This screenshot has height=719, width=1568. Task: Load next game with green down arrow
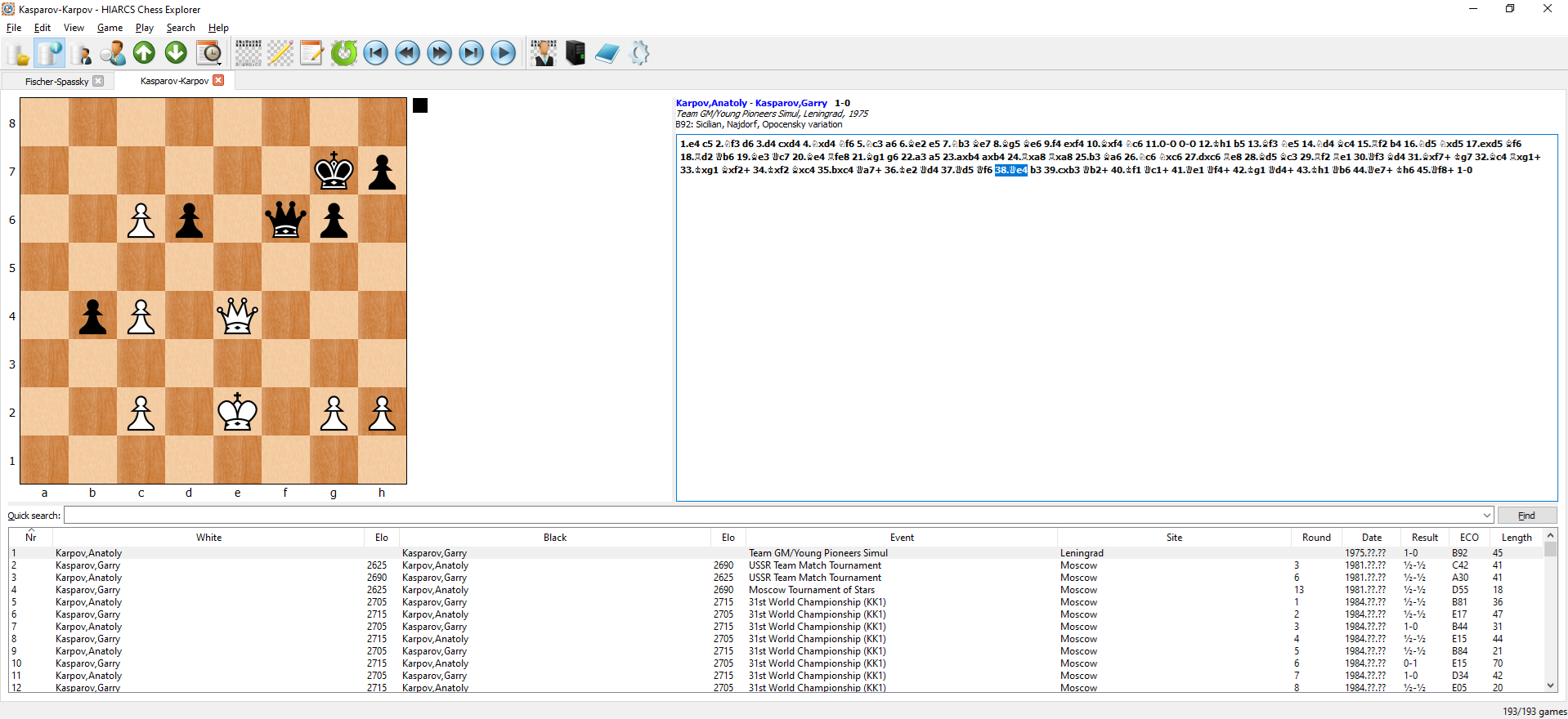coord(177,54)
